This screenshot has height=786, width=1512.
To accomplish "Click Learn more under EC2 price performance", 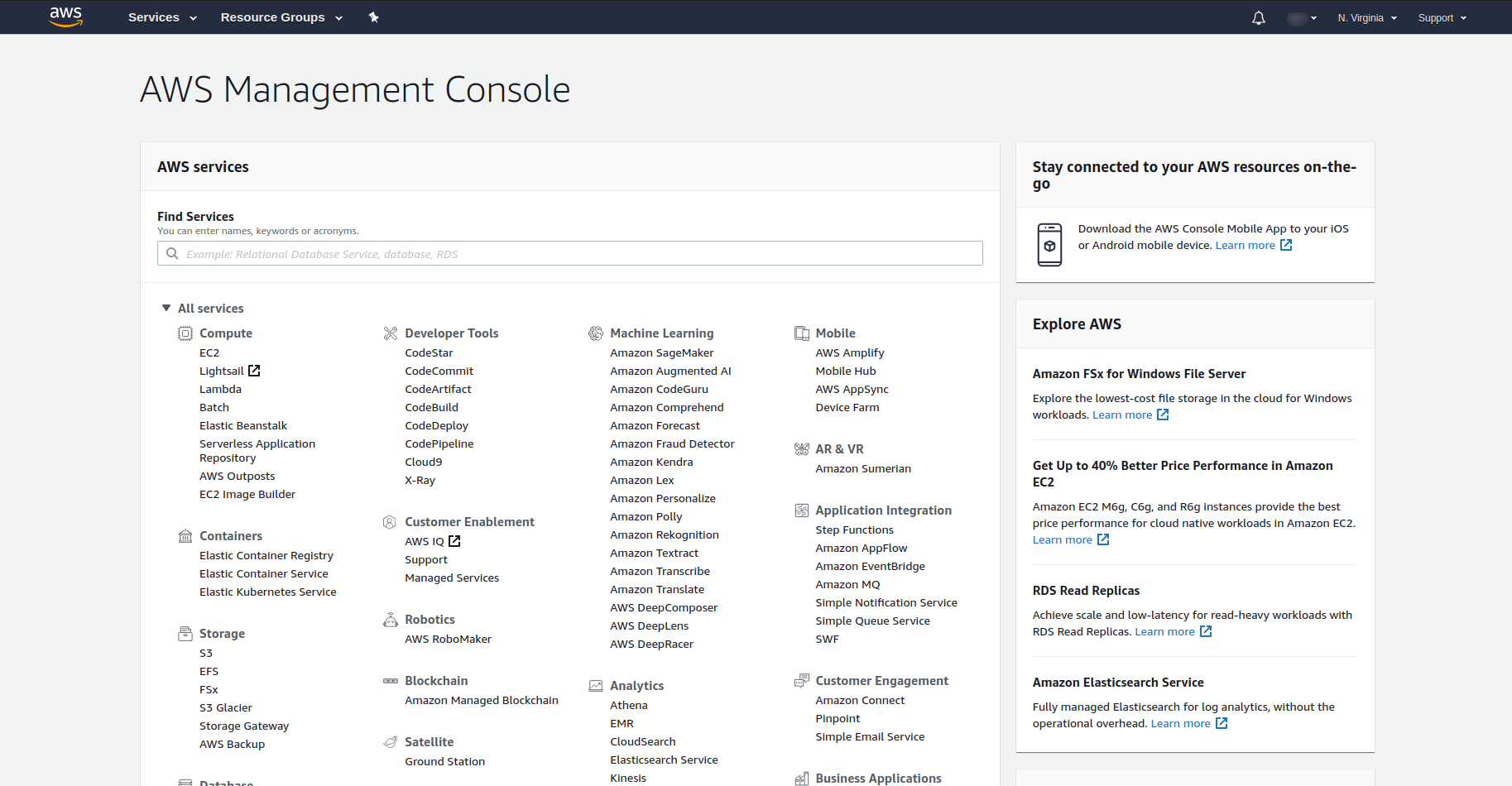I will (x=1063, y=540).
